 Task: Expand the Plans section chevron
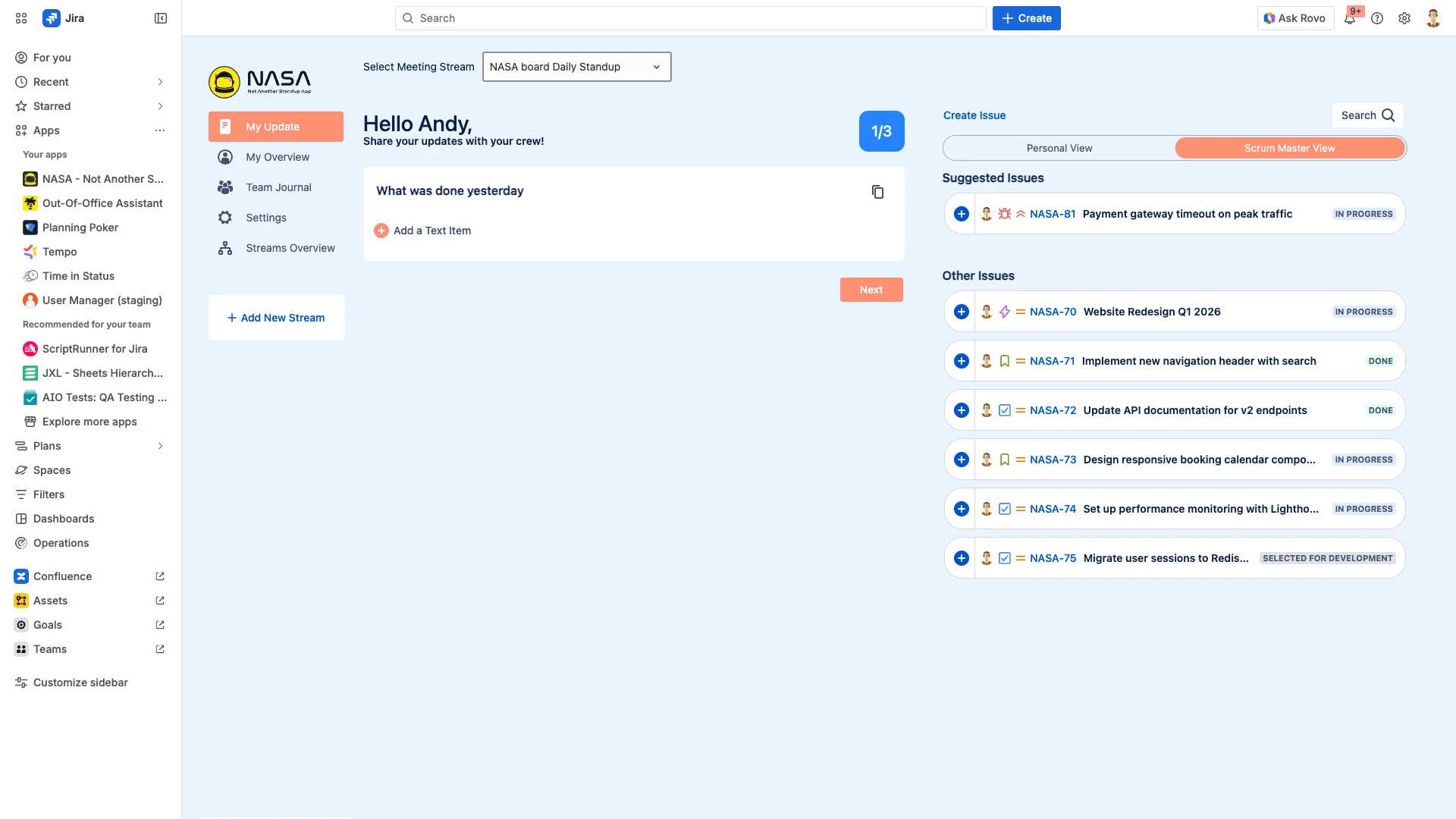pyautogui.click(x=160, y=446)
